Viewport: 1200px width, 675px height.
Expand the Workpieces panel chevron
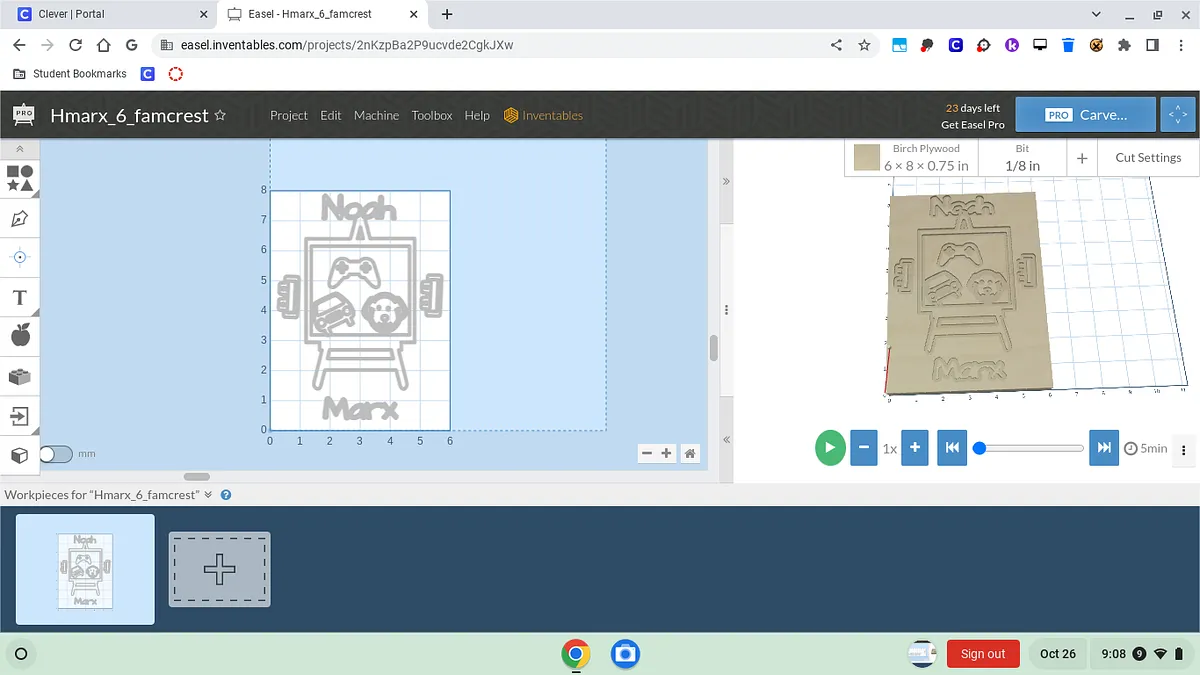pyautogui.click(x=208, y=495)
